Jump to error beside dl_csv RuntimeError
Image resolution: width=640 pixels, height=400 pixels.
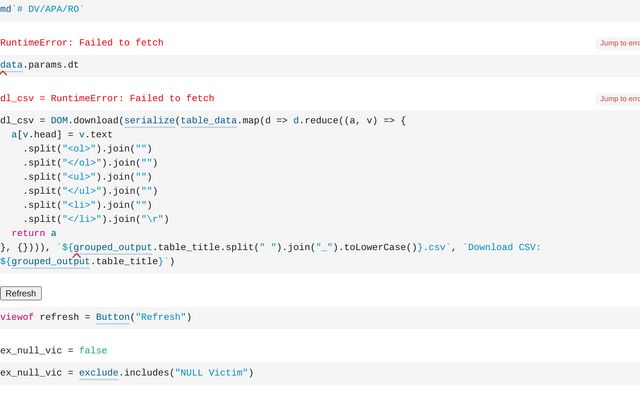(x=618, y=98)
